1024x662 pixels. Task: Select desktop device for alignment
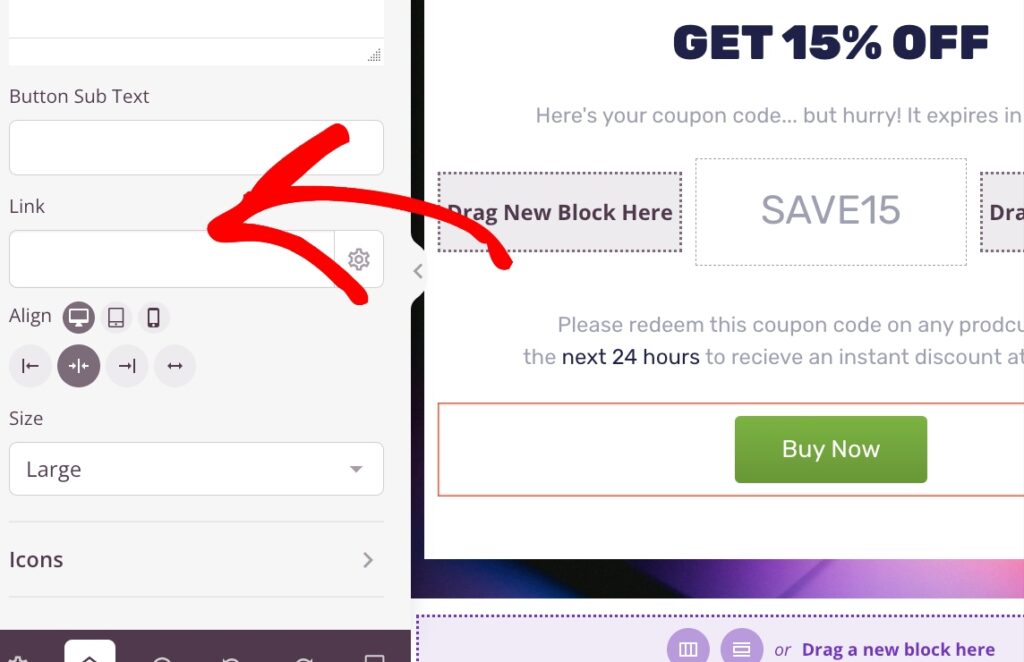click(x=79, y=317)
